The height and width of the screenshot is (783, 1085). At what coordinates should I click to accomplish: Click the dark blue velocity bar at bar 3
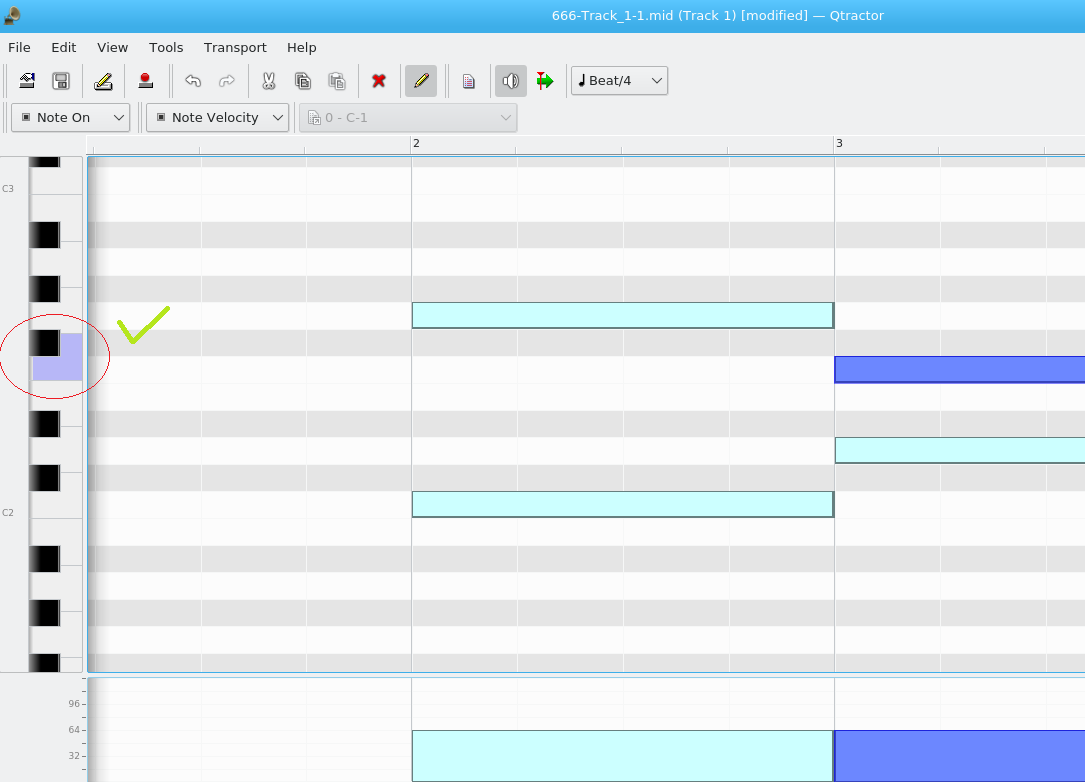click(x=960, y=756)
